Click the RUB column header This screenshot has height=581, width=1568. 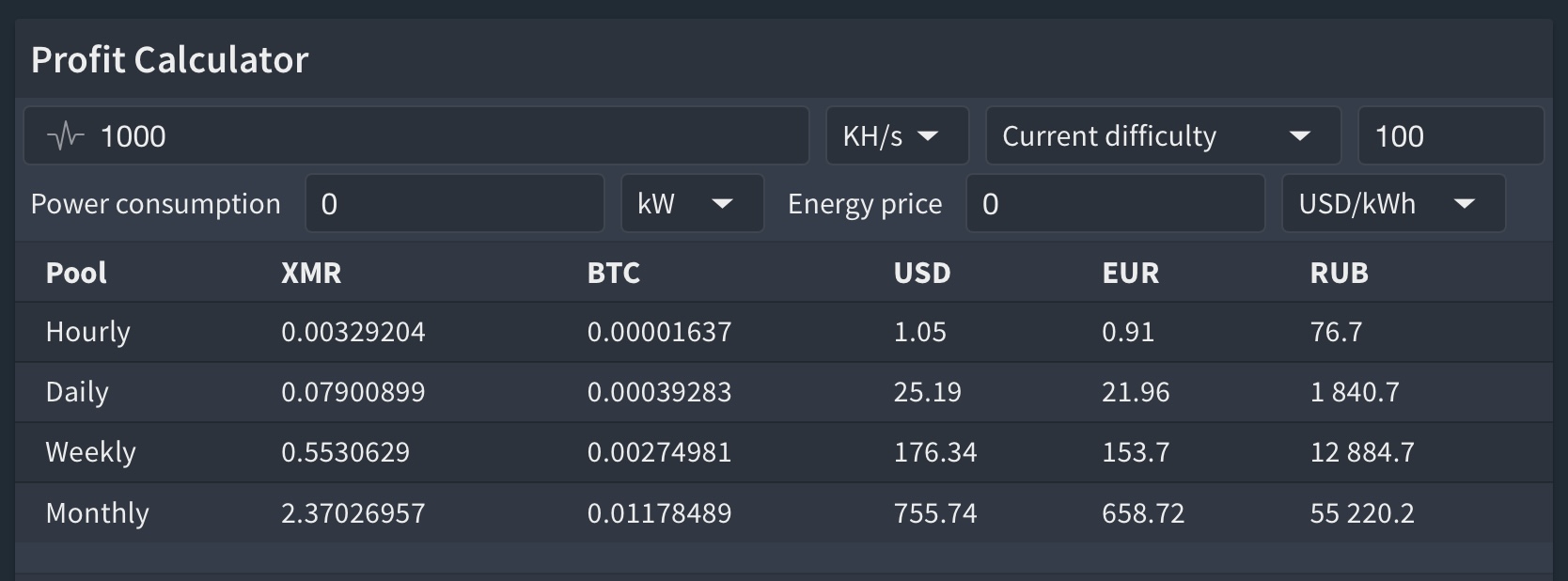click(x=1340, y=274)
